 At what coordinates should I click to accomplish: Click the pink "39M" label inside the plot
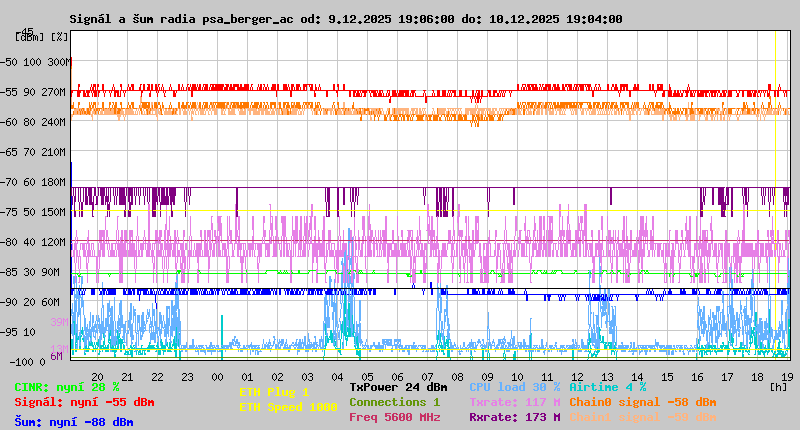59,322
